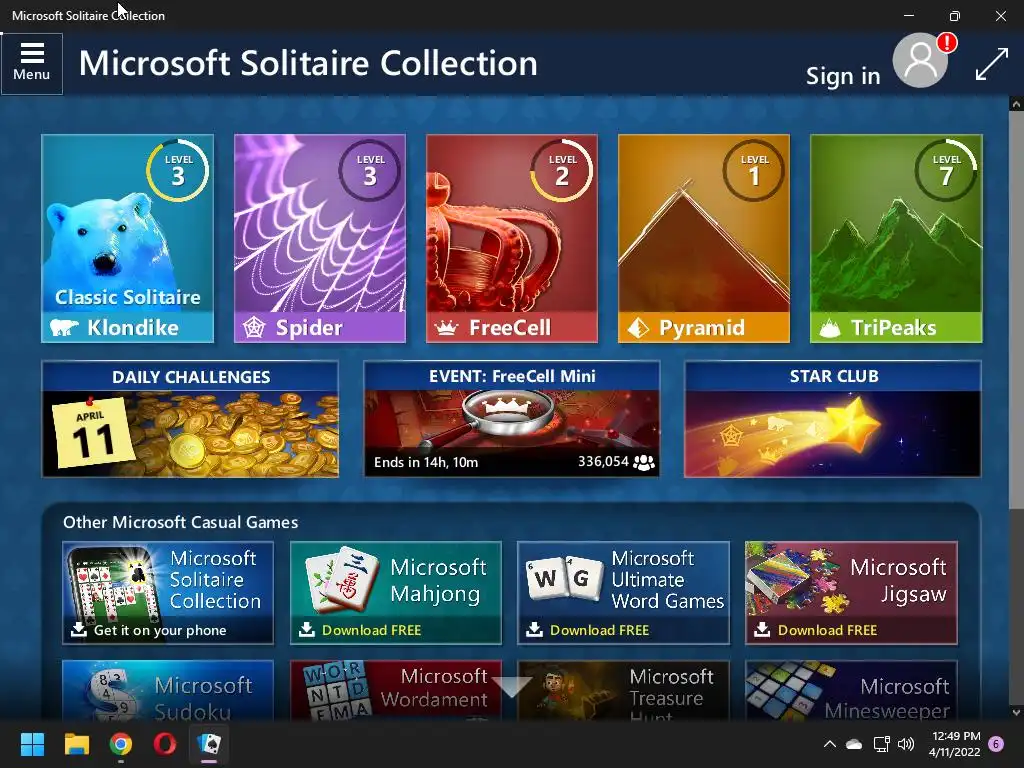Click the Solitaire Collection taskbar icon

(209, 744)
